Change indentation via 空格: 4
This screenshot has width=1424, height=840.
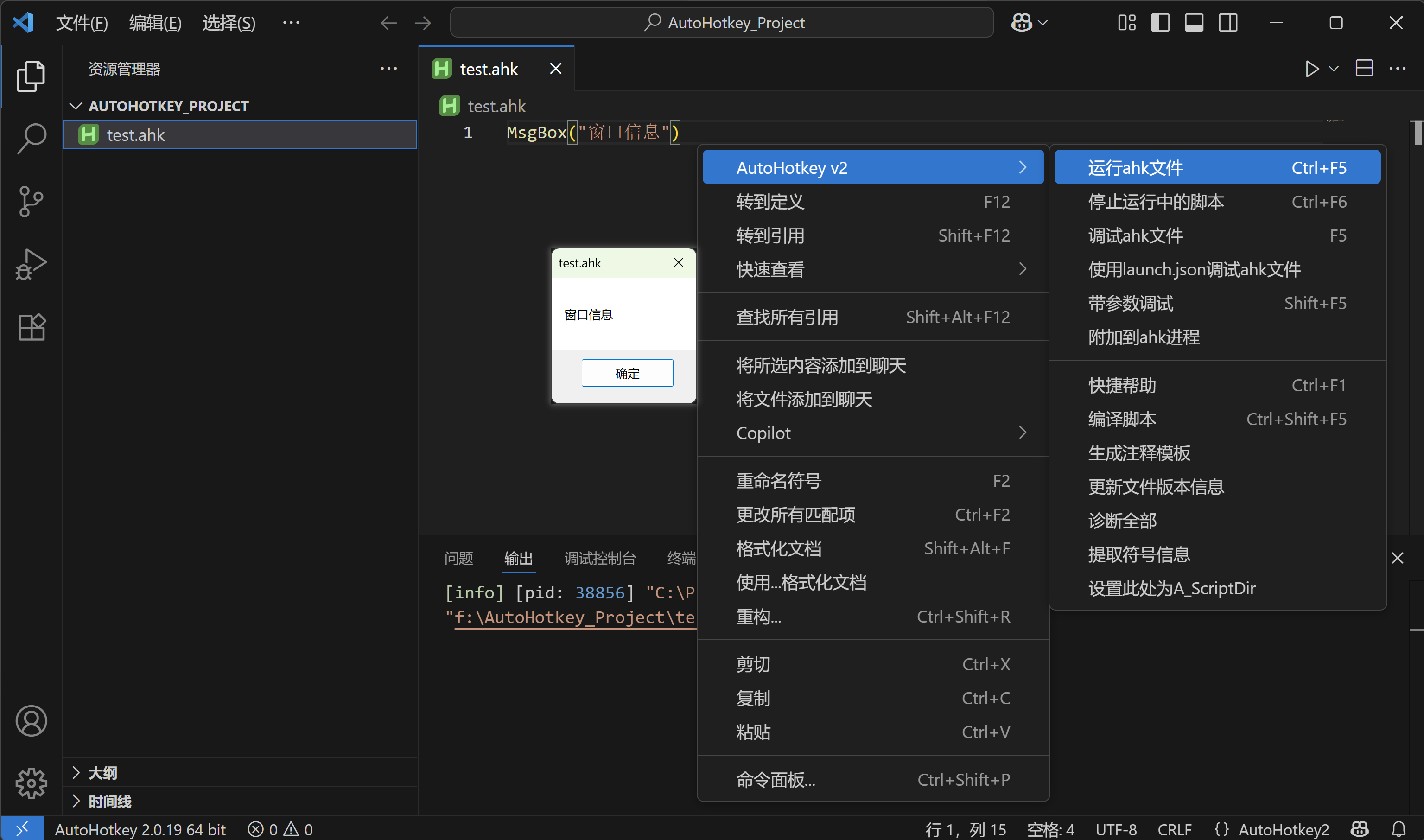(1050, 829)
